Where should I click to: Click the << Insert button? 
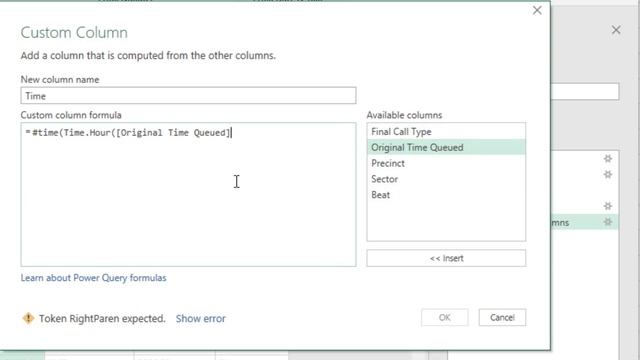point(446,258)
